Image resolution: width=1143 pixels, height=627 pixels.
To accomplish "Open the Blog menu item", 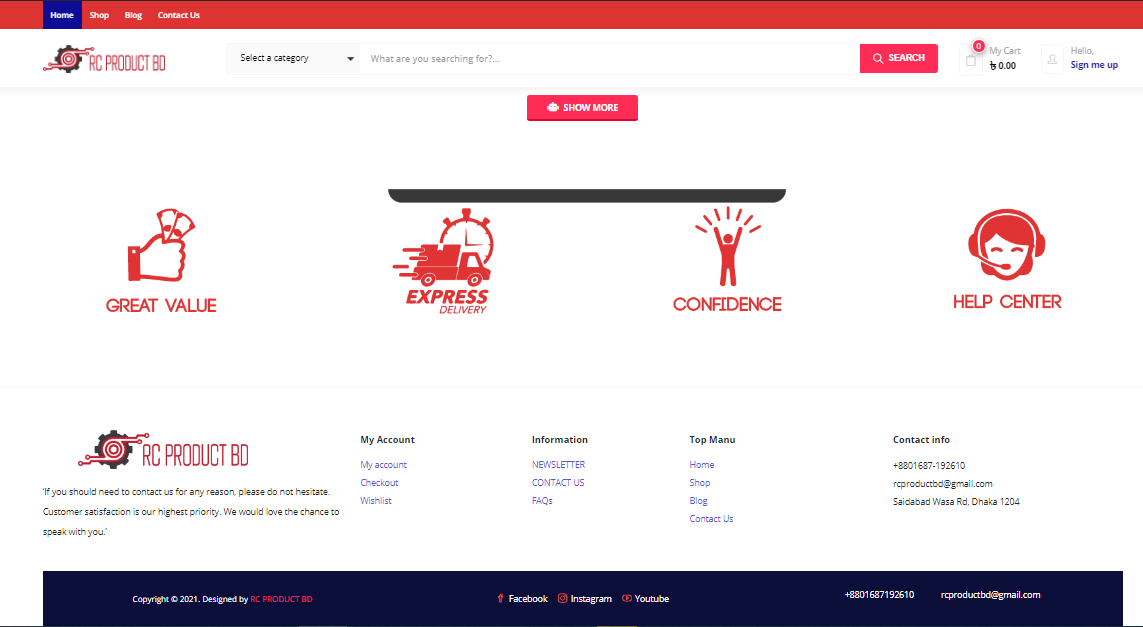I will 133,15.
